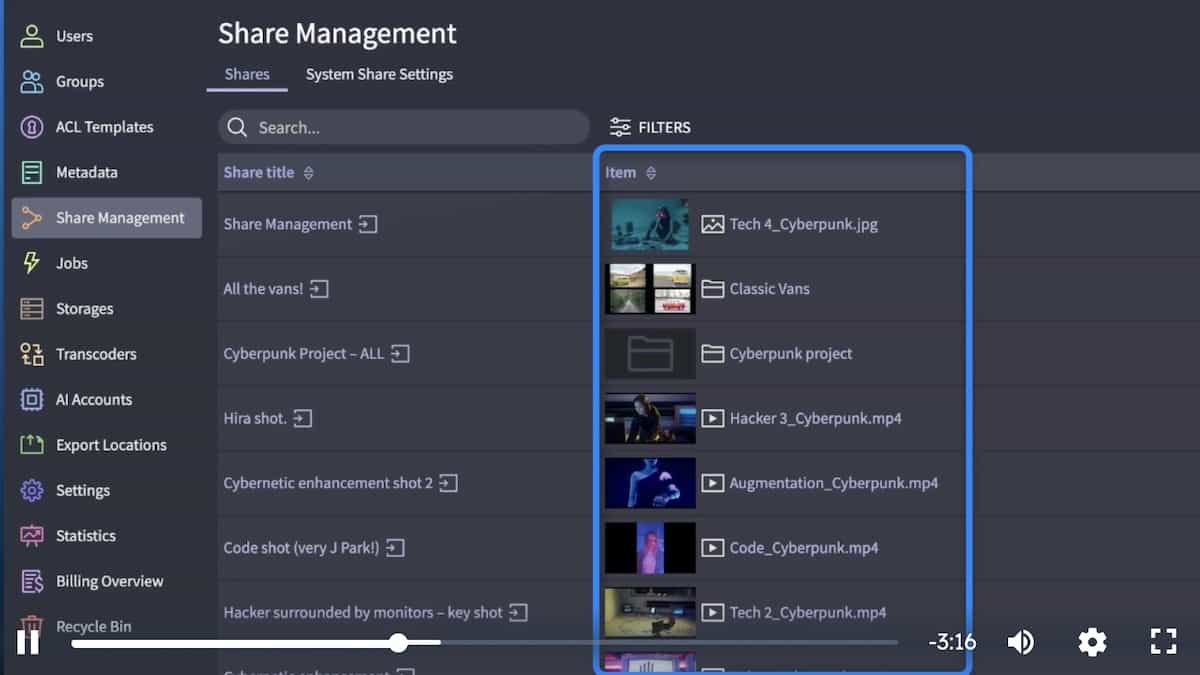Click the Search shares input field
Image resolution: width=1200 pixels, height=675 pixels.
[x=404, y=127]
